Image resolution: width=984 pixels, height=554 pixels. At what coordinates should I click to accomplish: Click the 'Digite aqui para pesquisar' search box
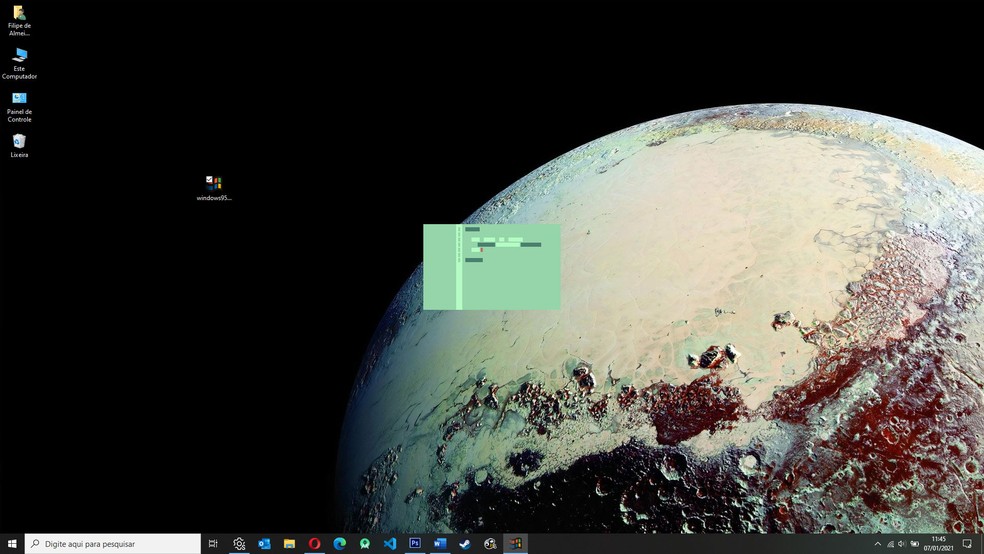tap(112, 544)
